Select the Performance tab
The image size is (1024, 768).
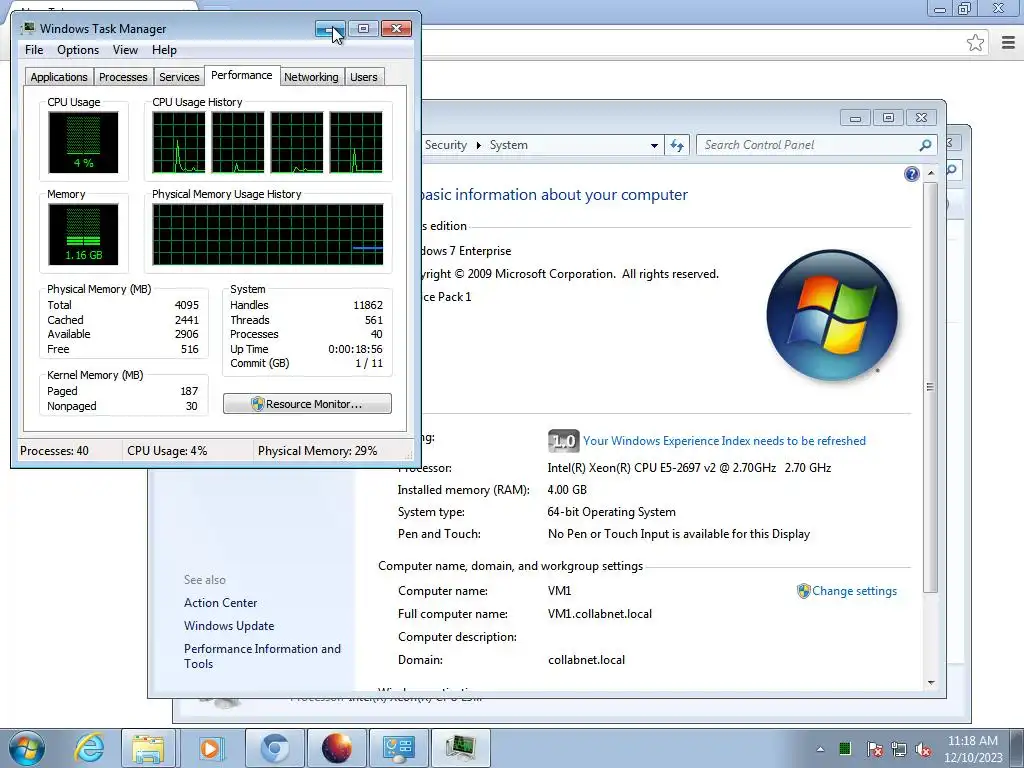(242, 75)
